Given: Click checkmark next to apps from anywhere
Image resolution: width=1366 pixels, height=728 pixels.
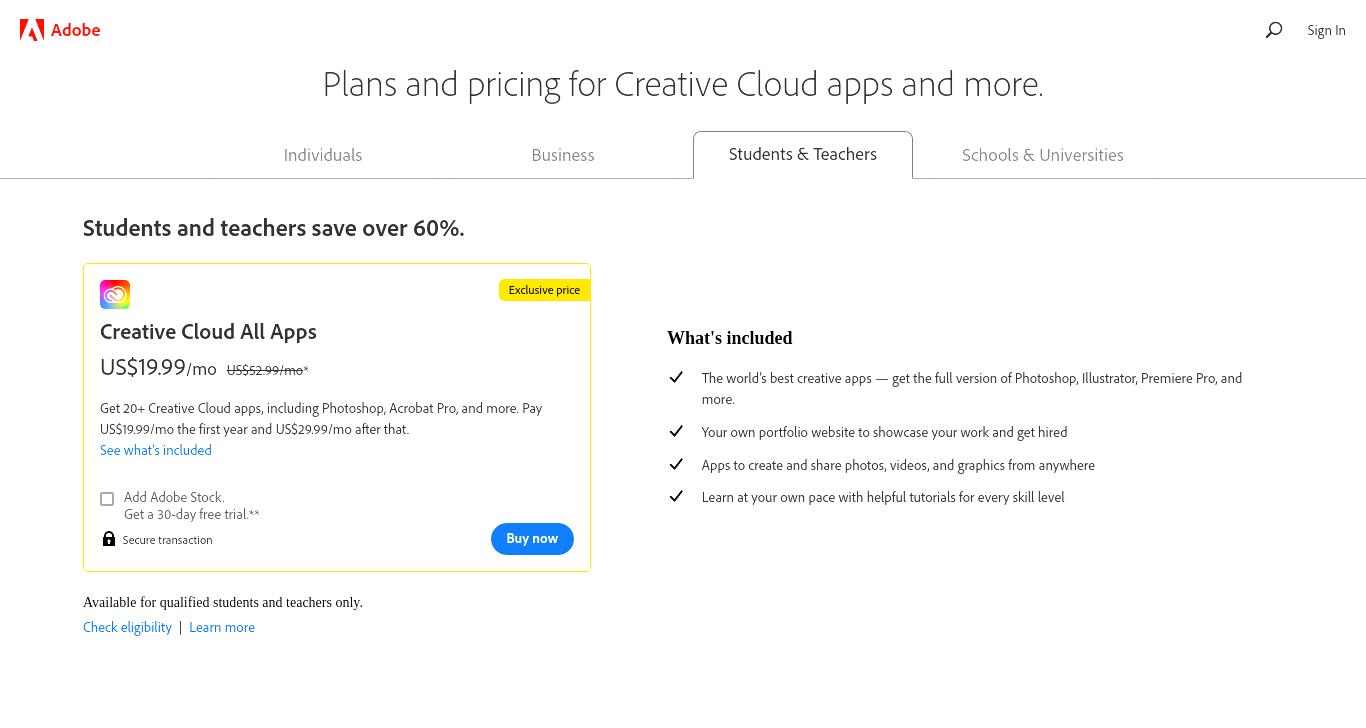Looking at the screenshot, I should click(x=676, y=464).
